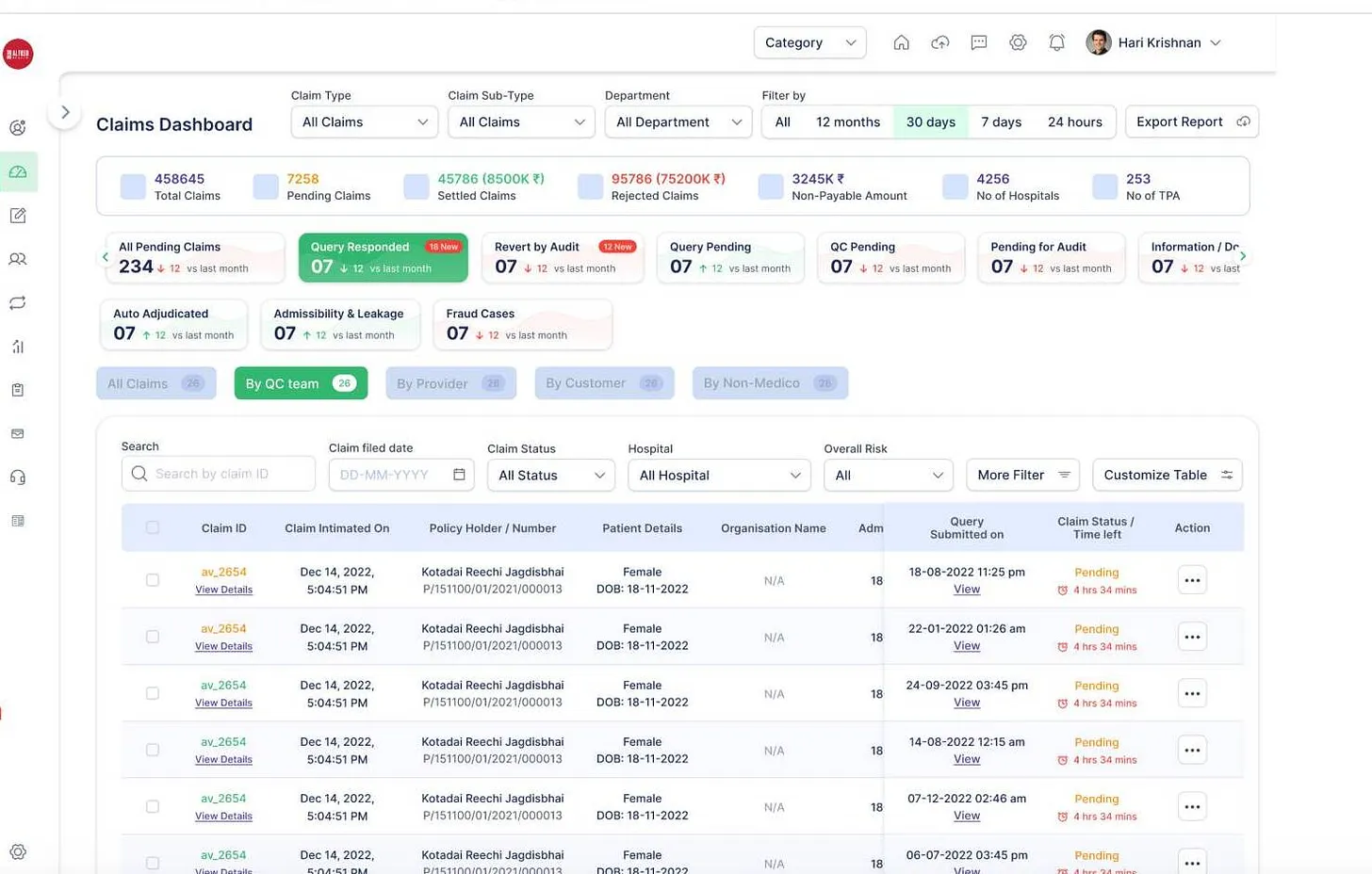Click the home icon in top bar
This screenshot has width=1372, height=874.
(901, 42)
